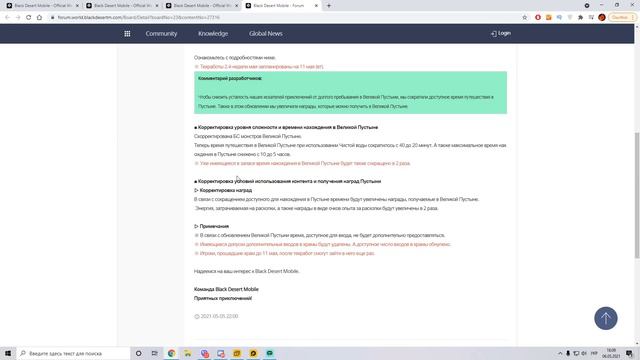The width and height of the screenshot is (640, 360).
Task: Open a new browser tab
Action: (x=329, y=6)
